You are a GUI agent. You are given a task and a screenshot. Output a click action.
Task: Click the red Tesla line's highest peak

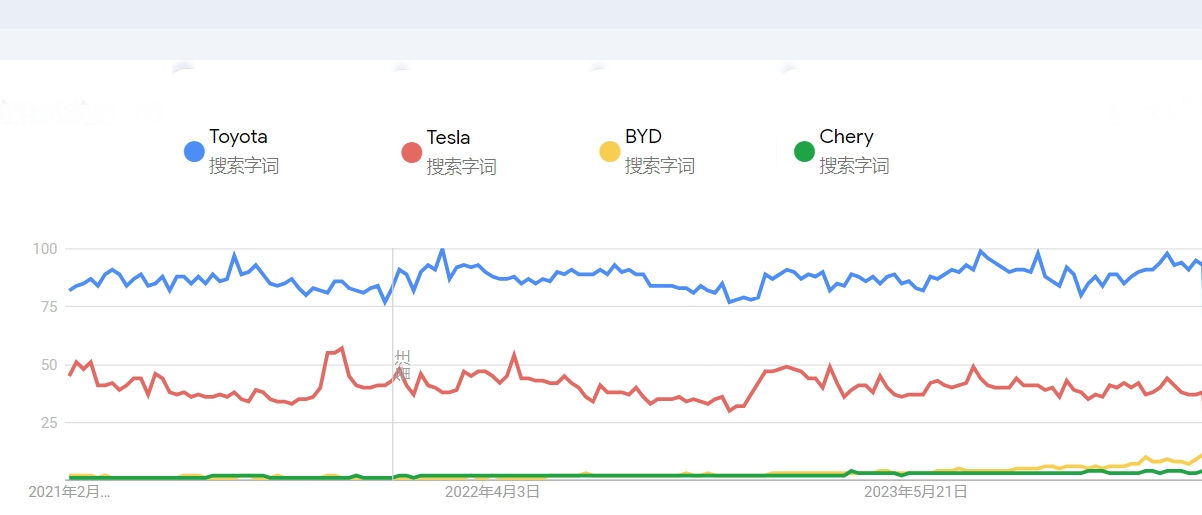pos(342,348)
